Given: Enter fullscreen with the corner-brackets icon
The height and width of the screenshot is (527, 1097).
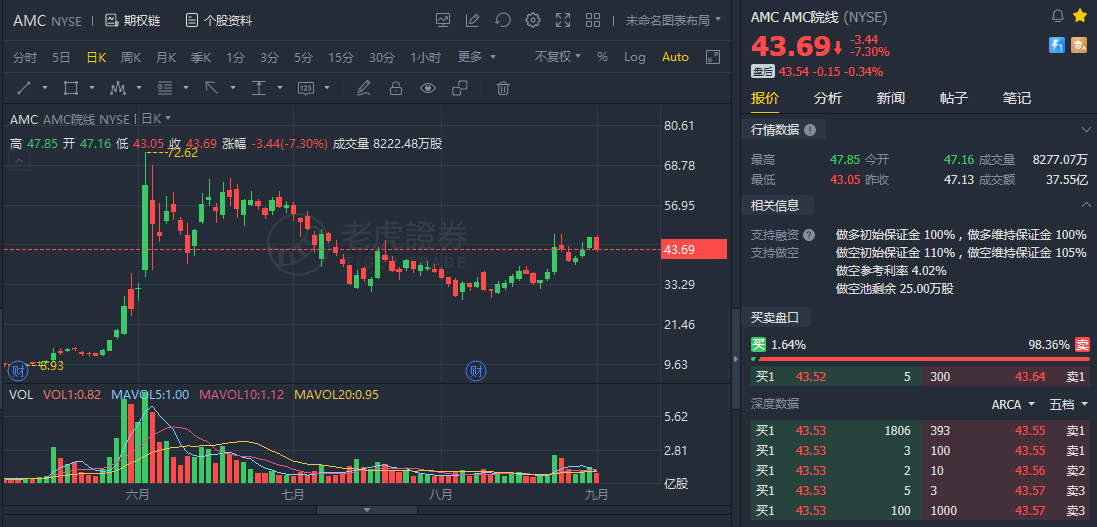Looking at the screenshot, I should coord(562,20).
